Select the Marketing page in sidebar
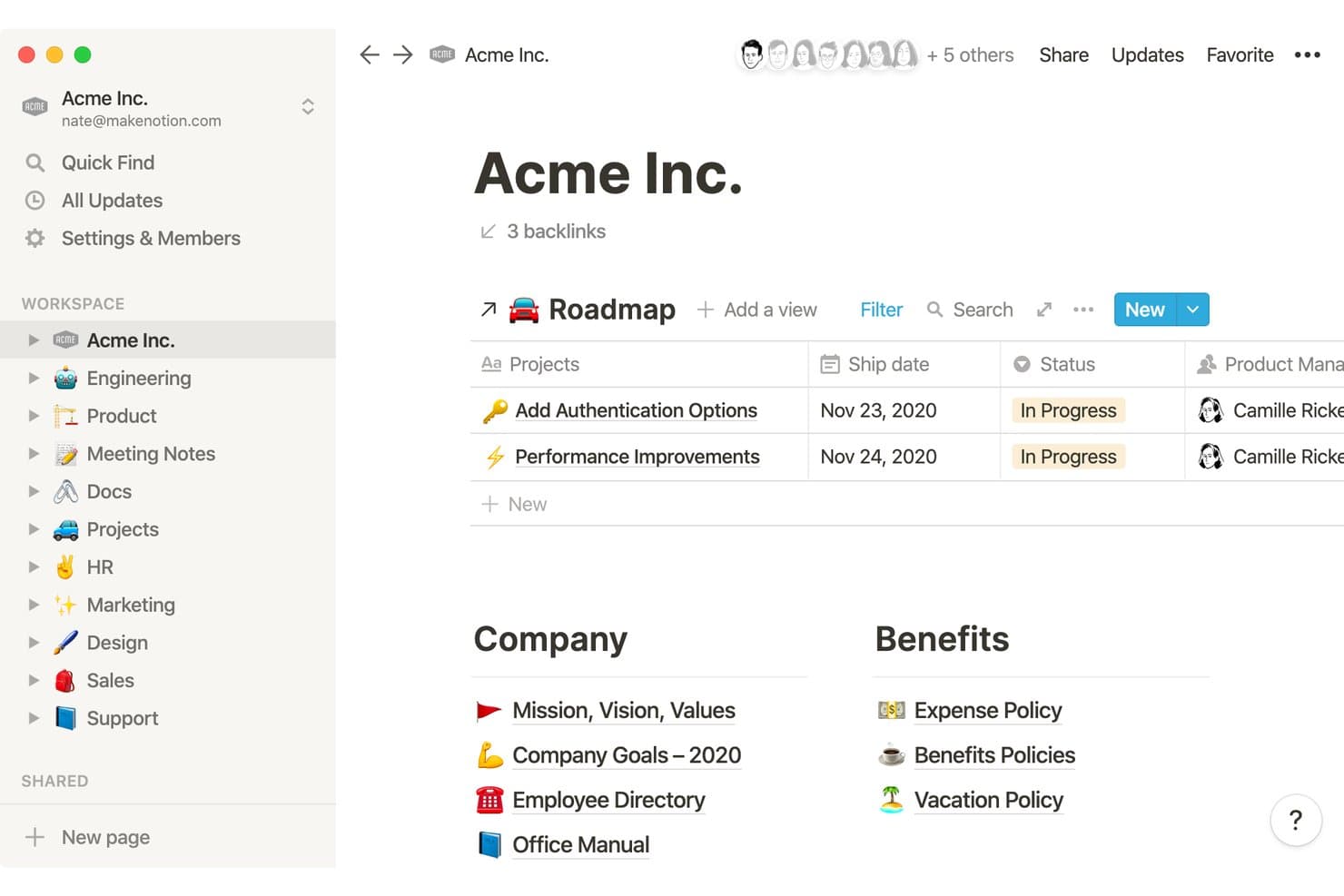Image resolution: width=1344 pixels, height=896 pixels. [131, 605]
